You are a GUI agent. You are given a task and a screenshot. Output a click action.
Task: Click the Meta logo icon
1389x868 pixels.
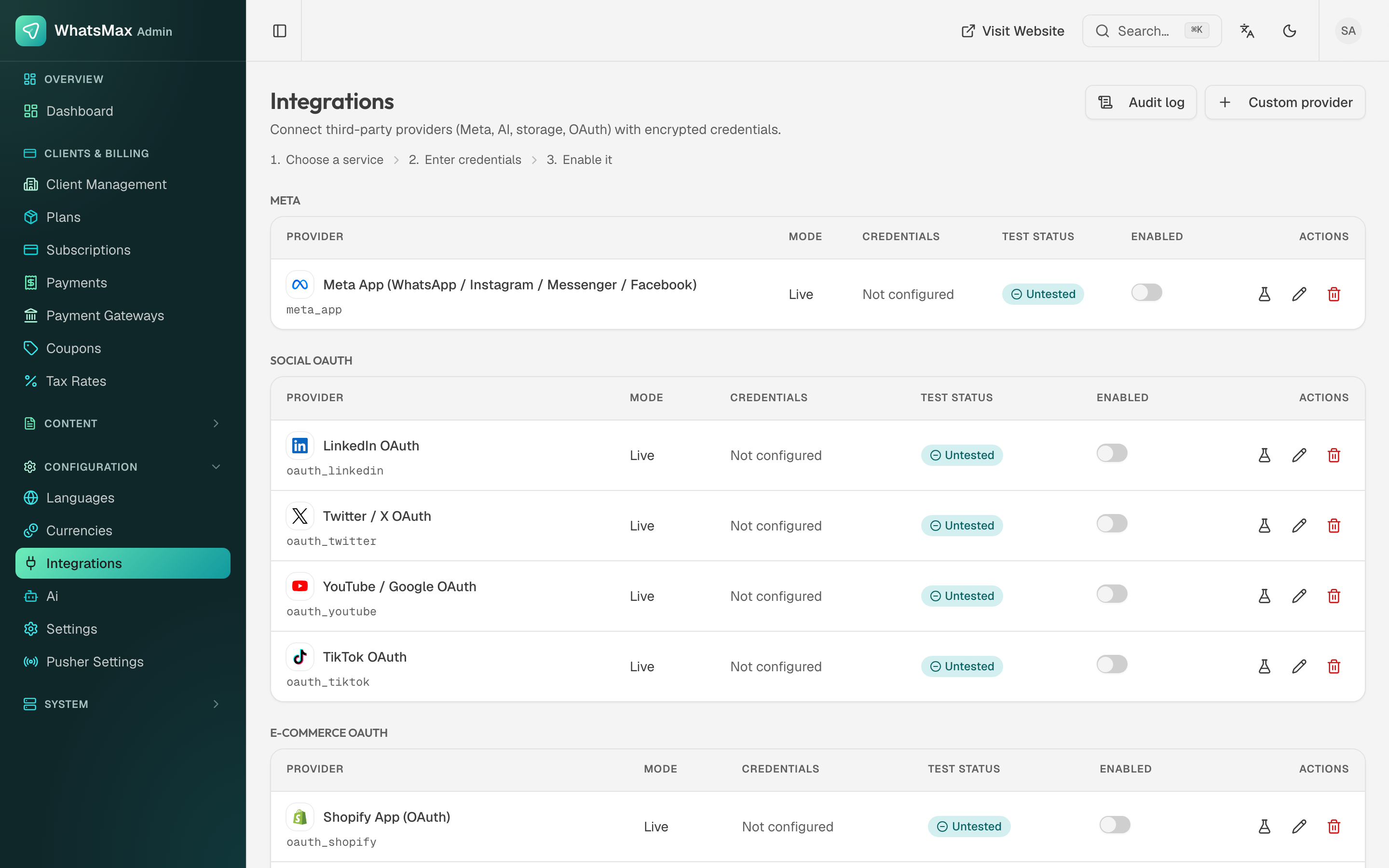coord(300,285)
